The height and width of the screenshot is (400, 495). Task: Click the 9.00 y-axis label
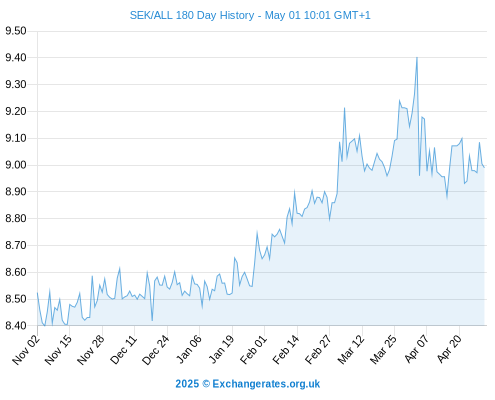point(16,165)
